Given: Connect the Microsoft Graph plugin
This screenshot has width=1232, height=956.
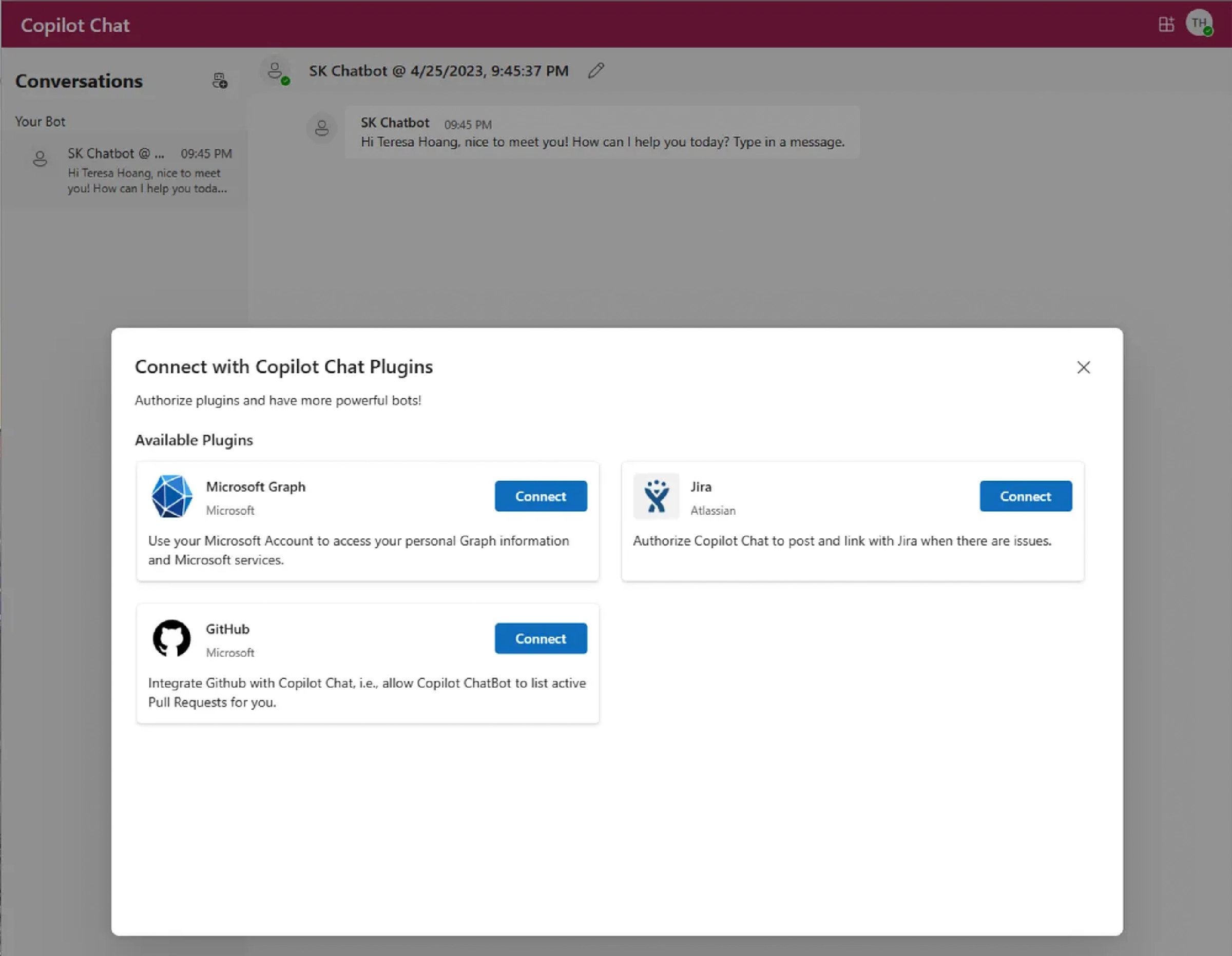Looking at the screenshot, I should 540,496.
